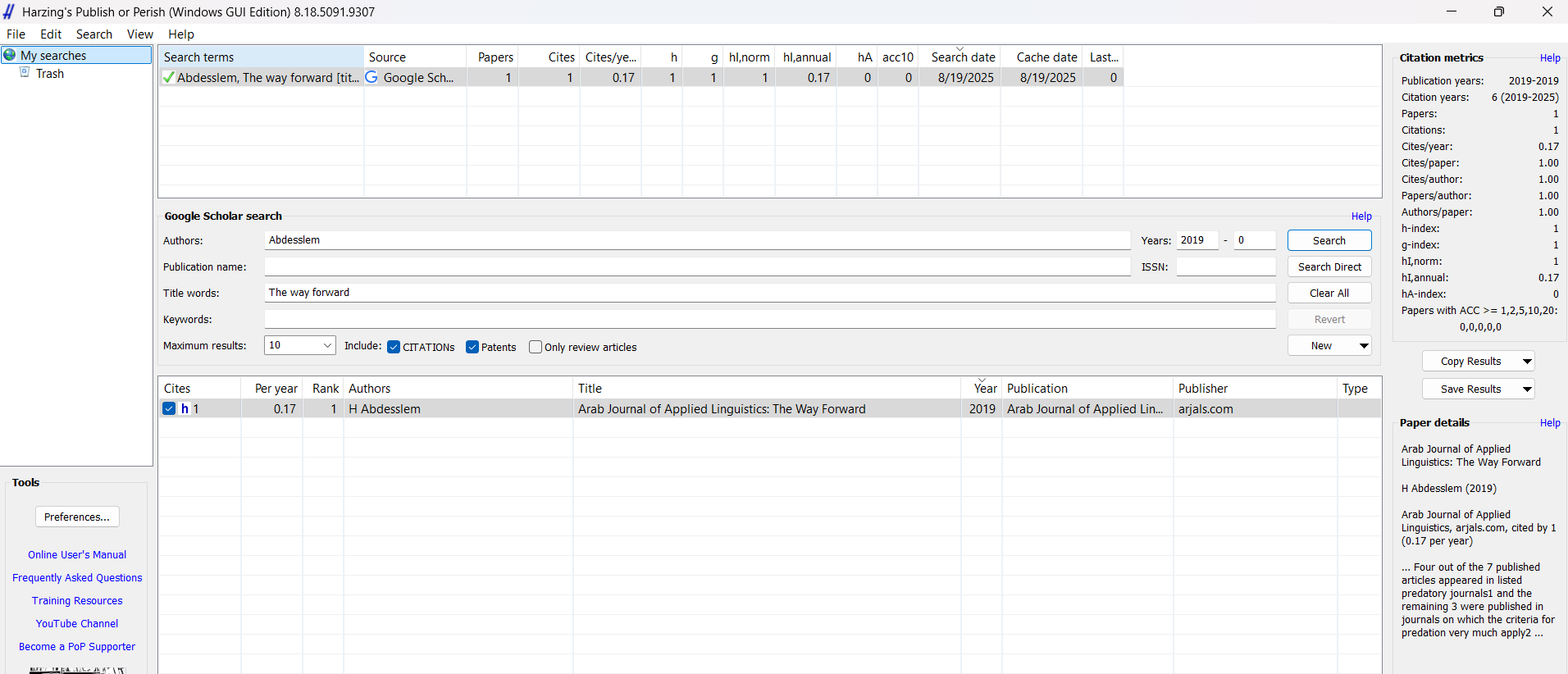This screenshot has height=674, width=1568.
Task: Click into the Keywords field
Action: 770,319
